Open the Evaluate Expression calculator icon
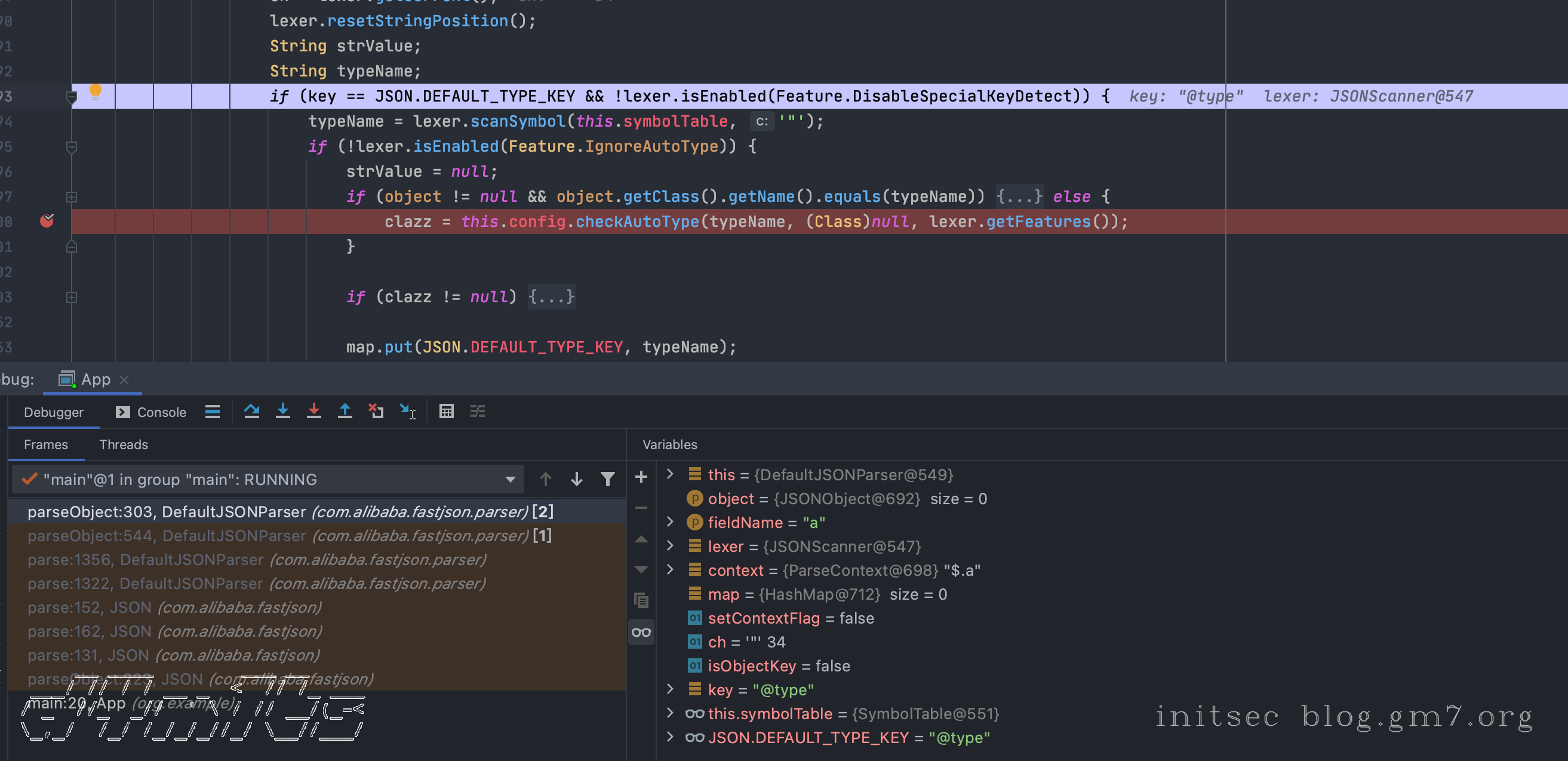Viewport: 1568px width, 761px height. click(446, 412)
